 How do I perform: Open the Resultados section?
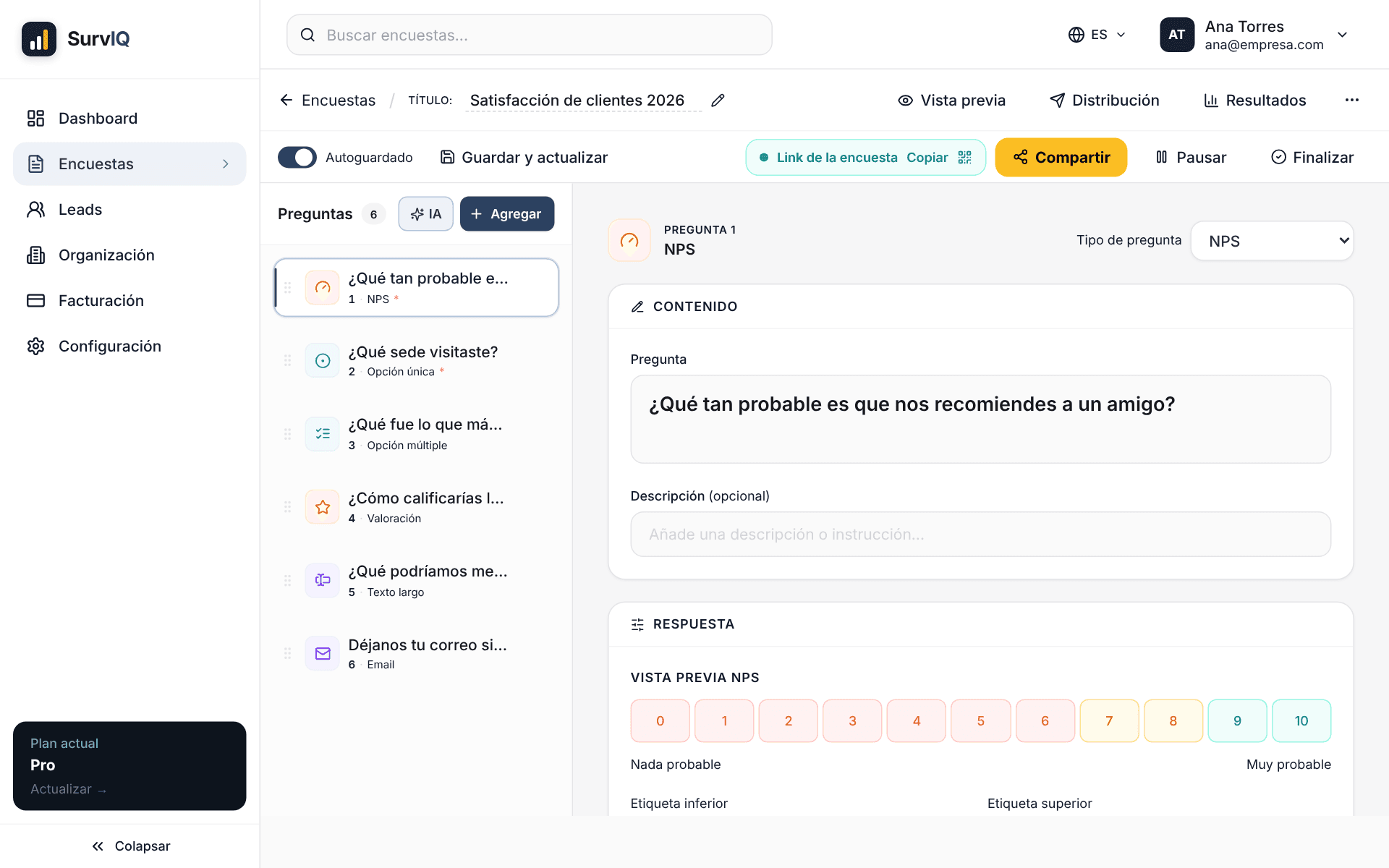pos(1254,101)
